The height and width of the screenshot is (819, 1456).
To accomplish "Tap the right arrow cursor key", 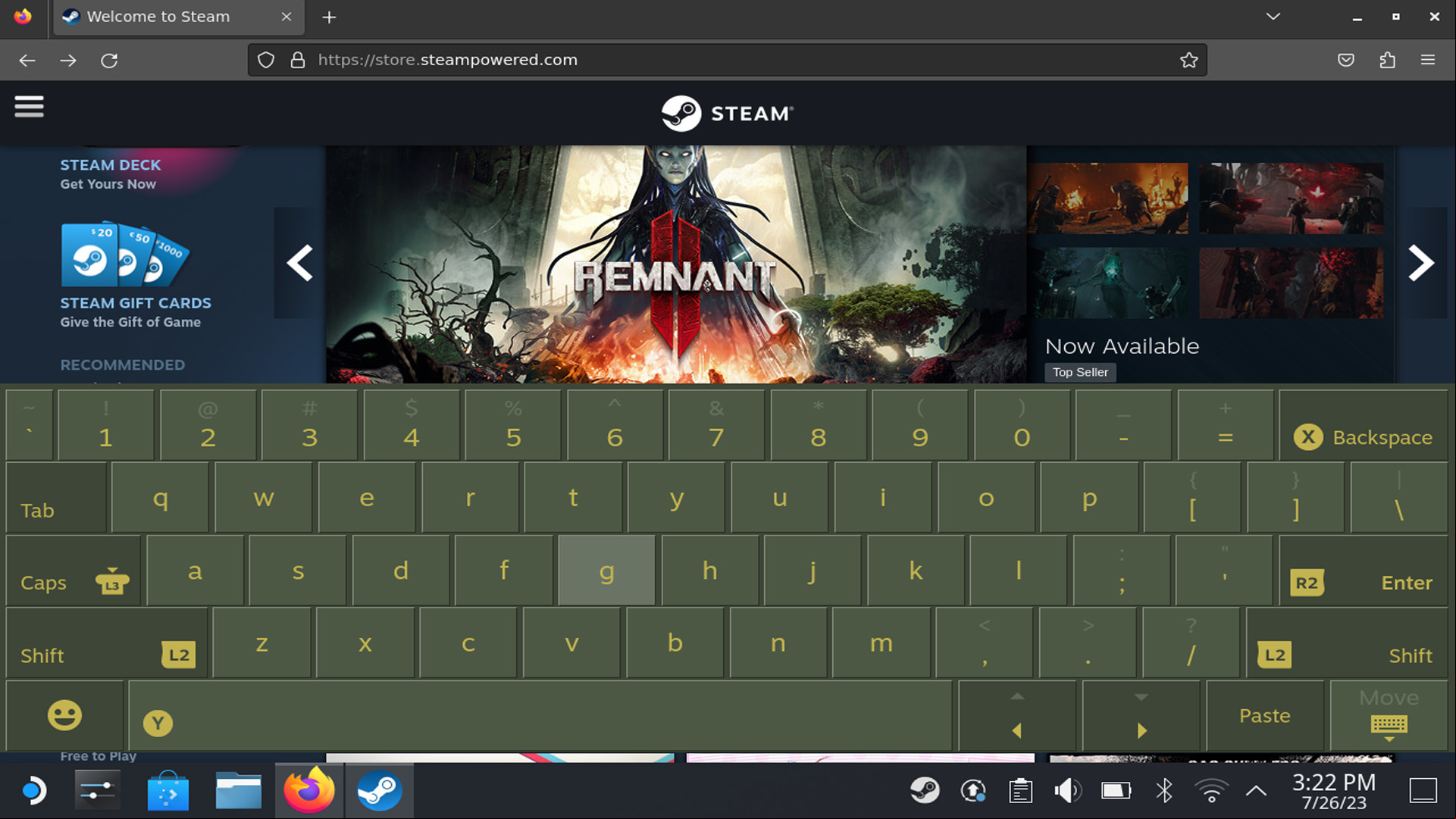I will click(1141, 715).
